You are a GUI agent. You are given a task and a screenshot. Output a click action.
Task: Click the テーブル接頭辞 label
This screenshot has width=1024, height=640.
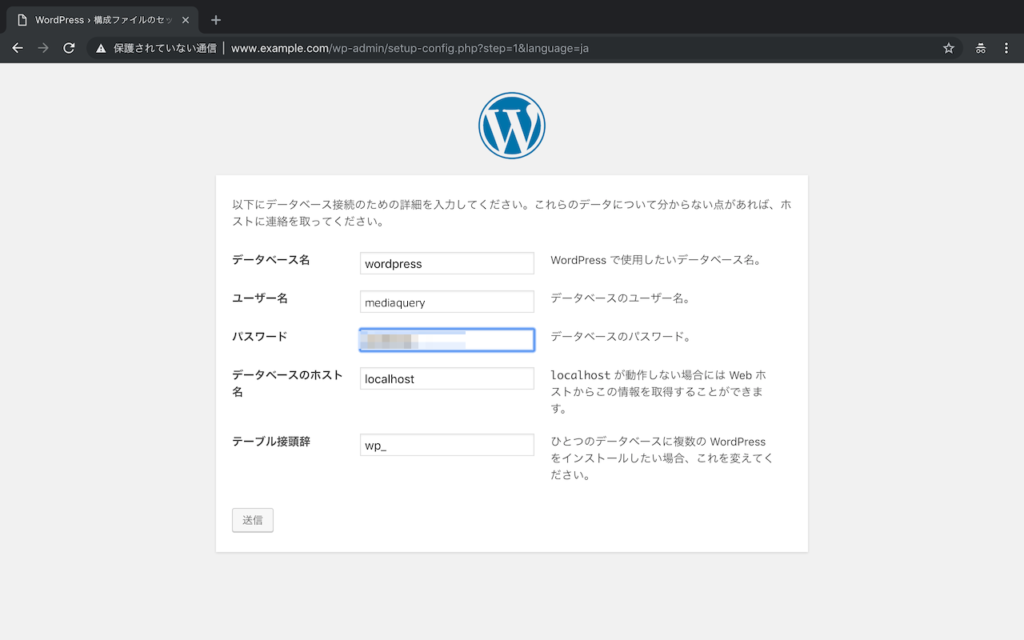271,441
